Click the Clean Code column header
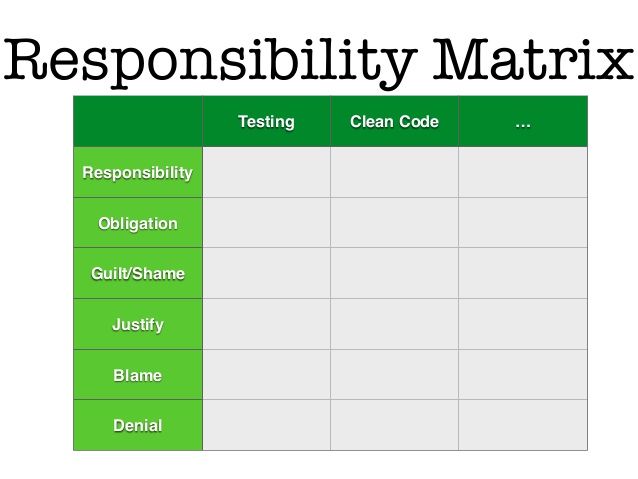The image size is (638, 479). tap(394, 121)
